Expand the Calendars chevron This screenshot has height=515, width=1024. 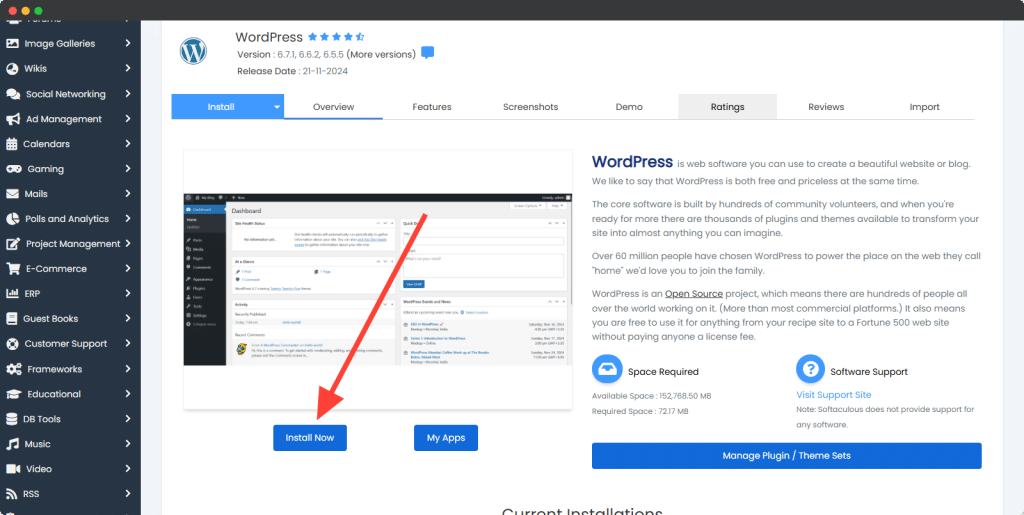click(x=128, y=144)
